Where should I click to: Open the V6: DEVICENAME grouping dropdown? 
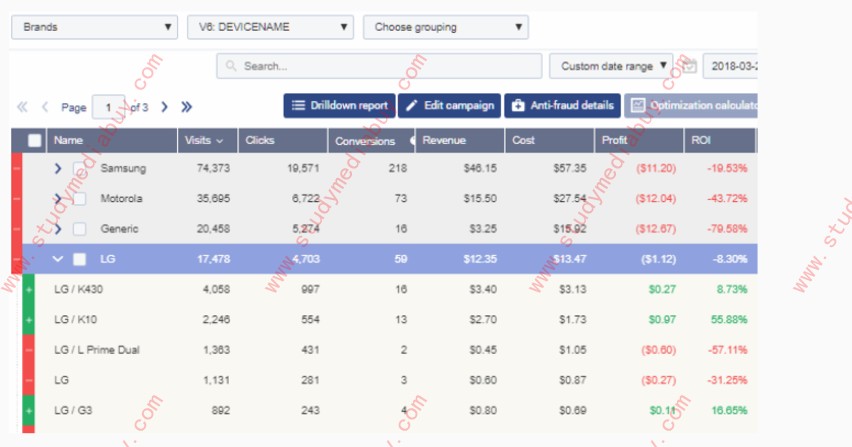(270, 27)
